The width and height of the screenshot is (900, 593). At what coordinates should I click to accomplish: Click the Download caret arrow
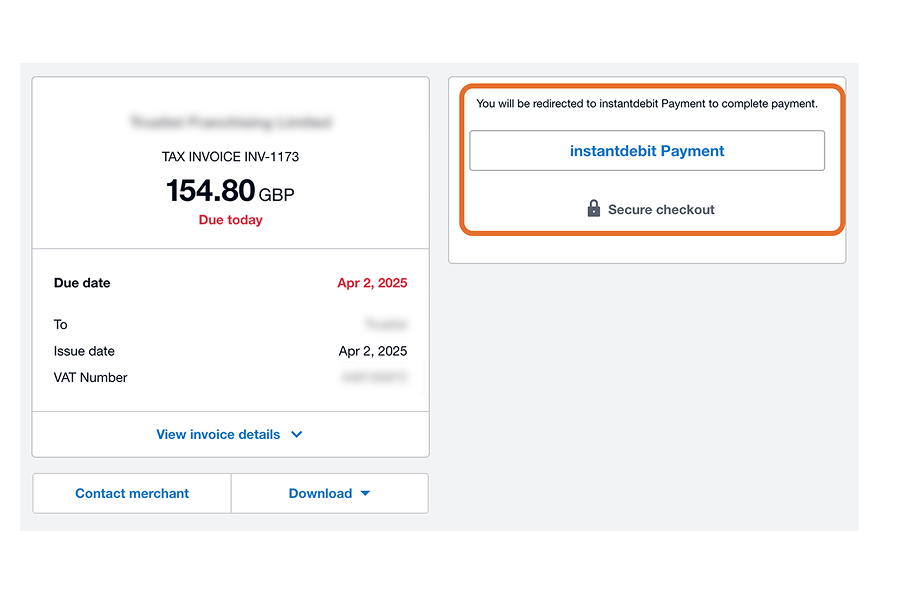[365, 493]
